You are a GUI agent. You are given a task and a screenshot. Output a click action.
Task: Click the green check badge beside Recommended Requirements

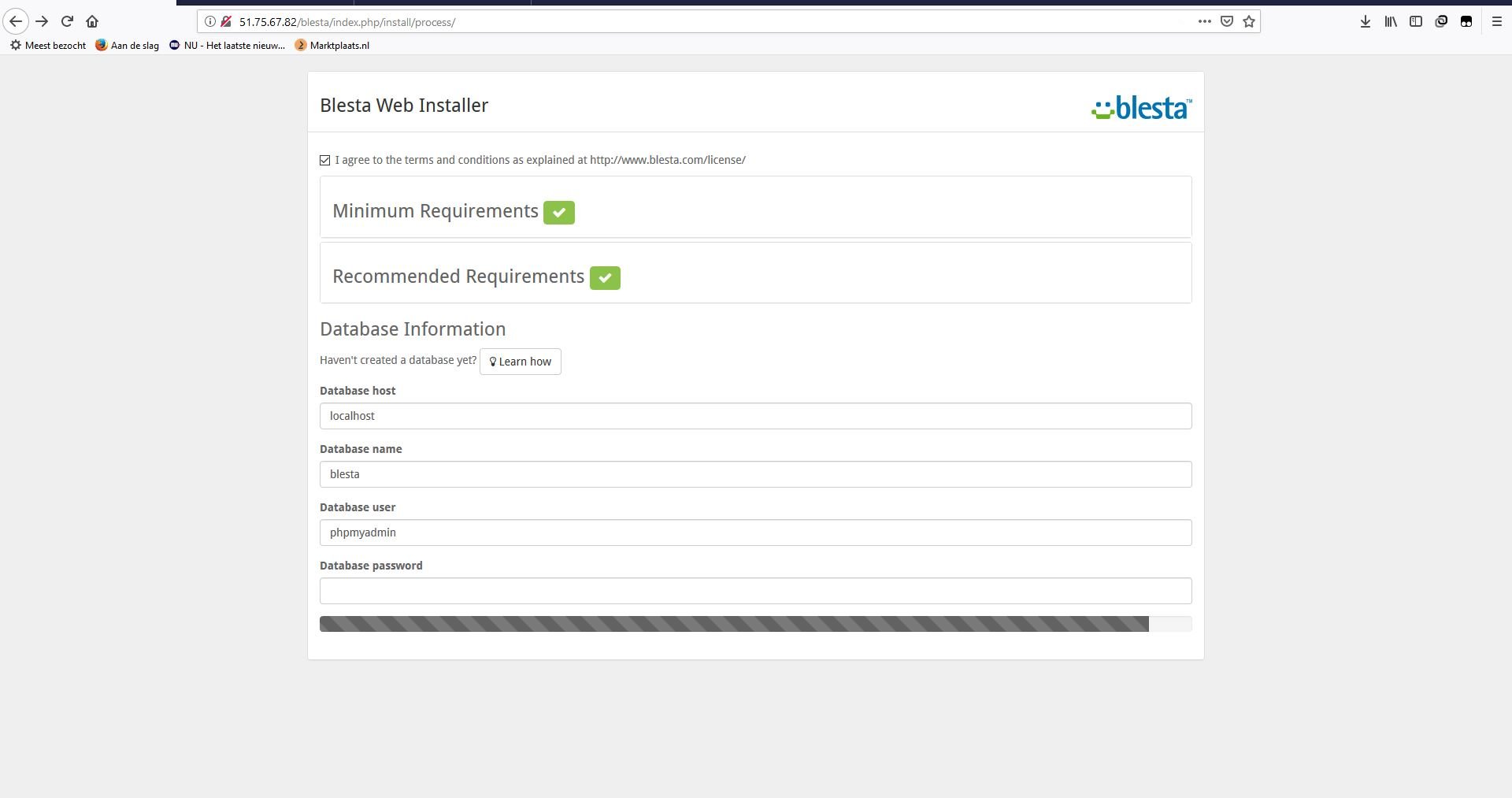tap(605, 278)
